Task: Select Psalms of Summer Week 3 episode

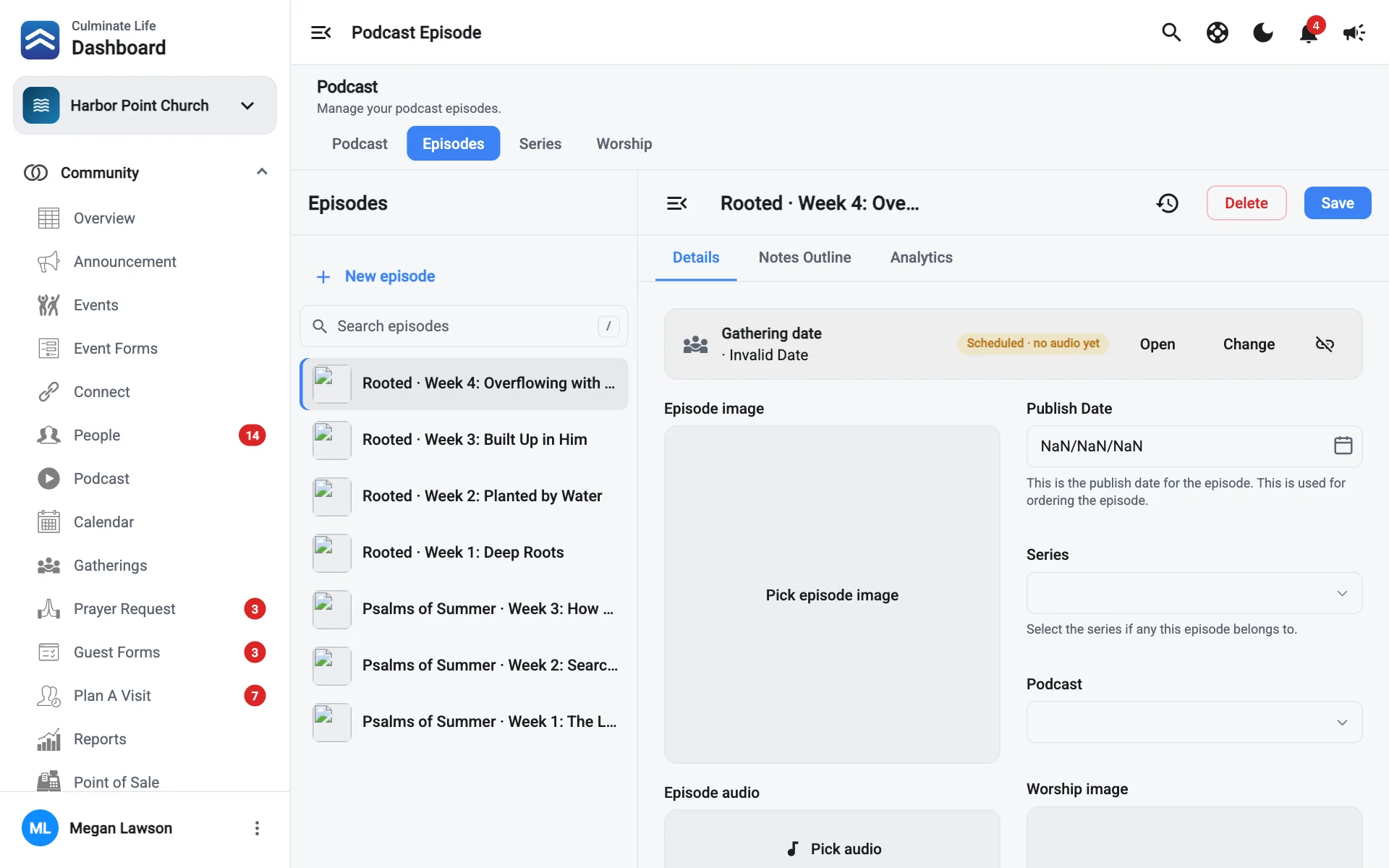Action: (464, 609)
